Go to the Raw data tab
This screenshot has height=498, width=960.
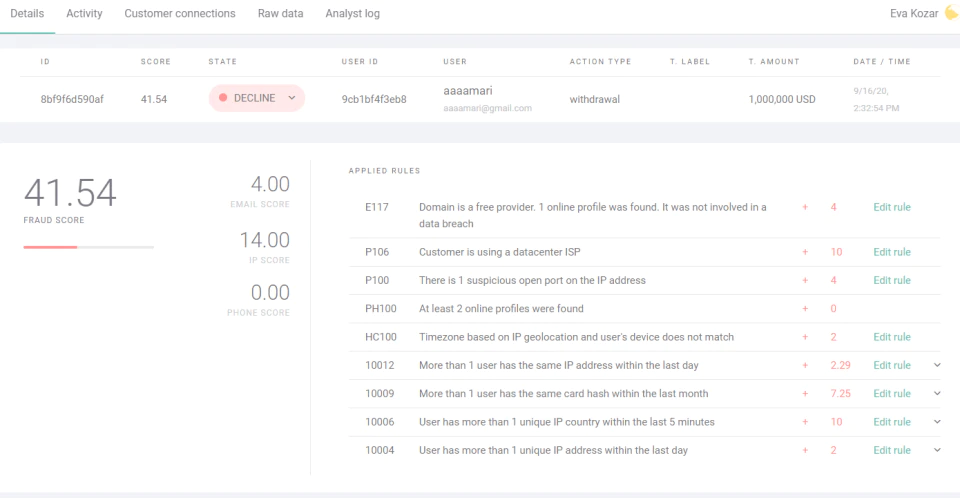click(280, 13)
